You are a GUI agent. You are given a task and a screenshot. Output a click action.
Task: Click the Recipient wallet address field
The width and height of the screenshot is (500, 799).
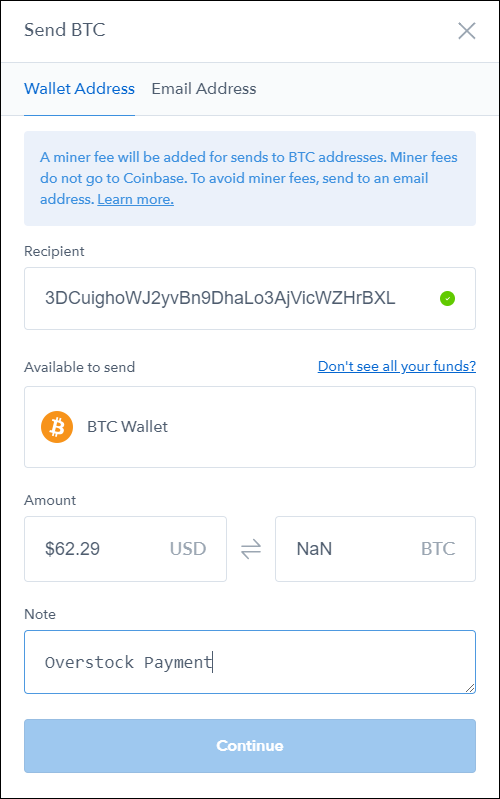(250, 299)
